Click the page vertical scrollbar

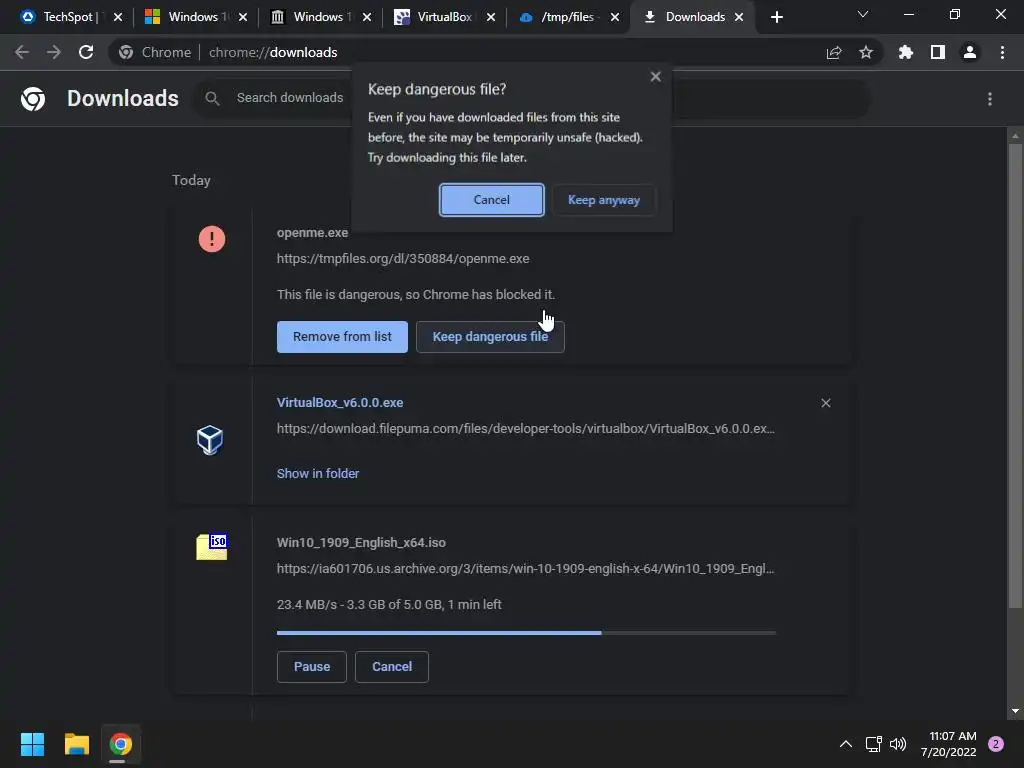tap(1015, 376)
